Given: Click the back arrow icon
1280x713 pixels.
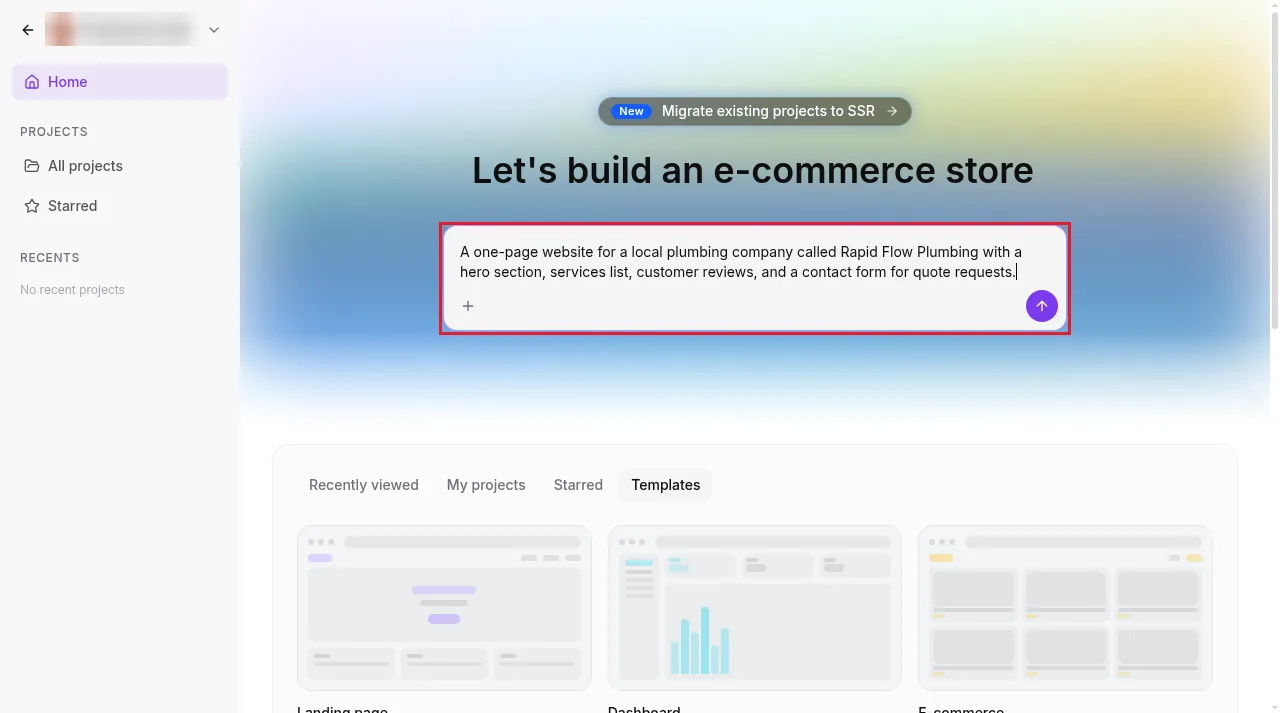Looking at the screenshot, I should [x=28, y=30].
